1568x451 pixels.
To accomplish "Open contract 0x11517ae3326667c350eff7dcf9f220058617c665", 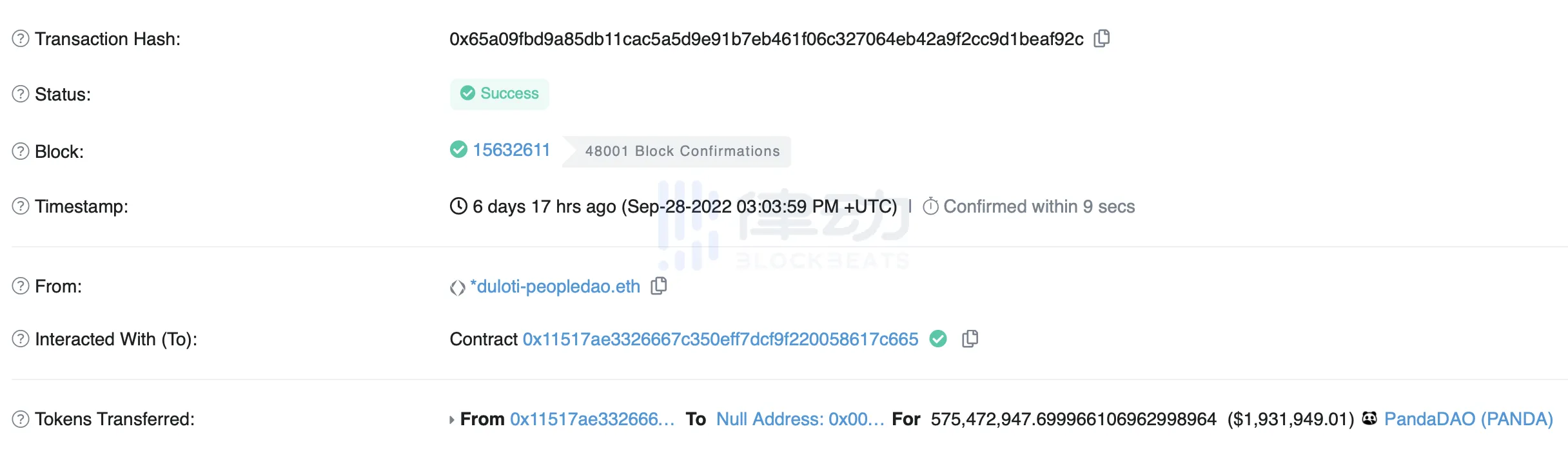I will 720,340.
